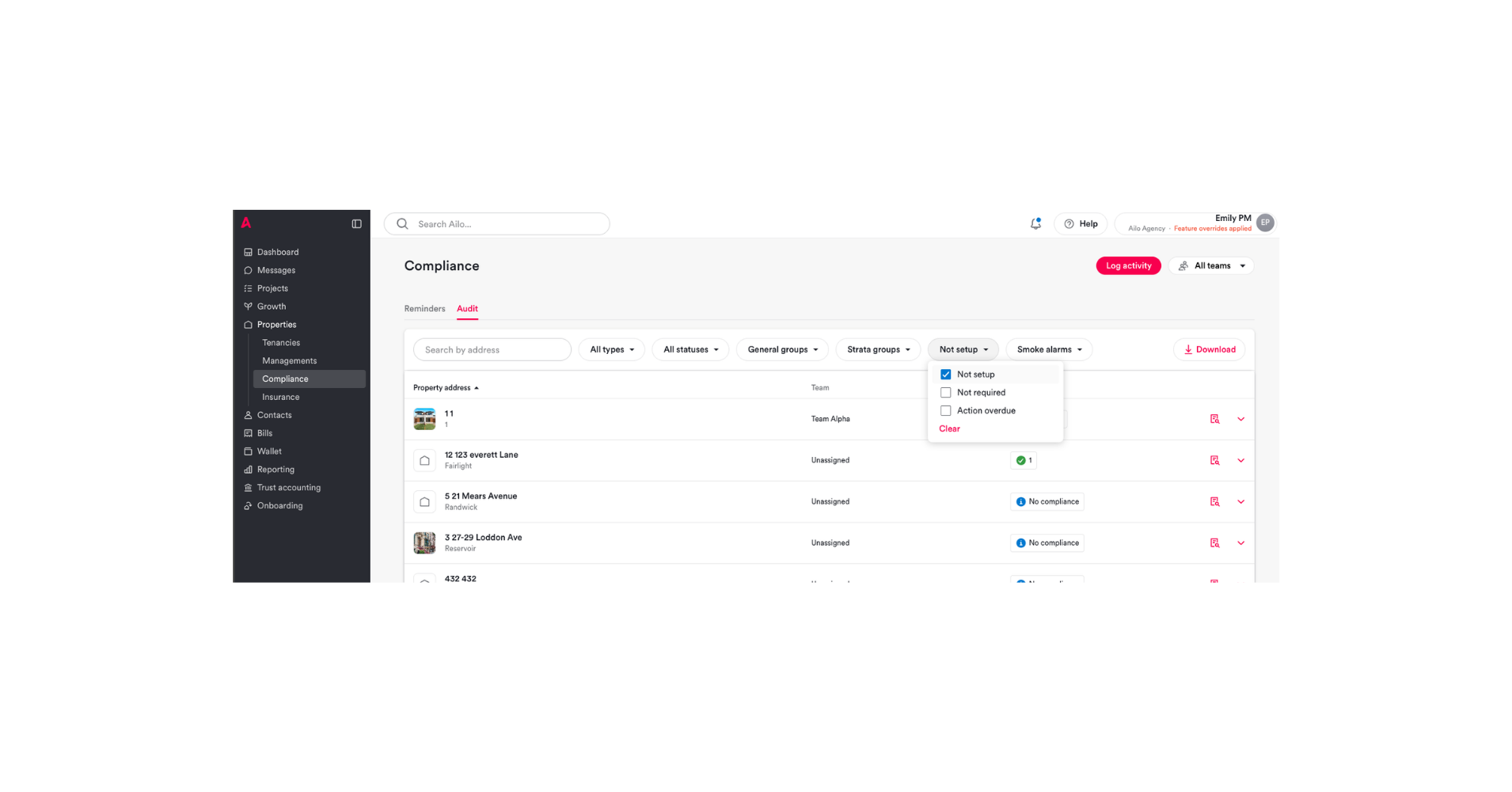1512x792 pixels.
Task: Open audit details icon for 3 27-29 Loddon Ave
Action: click(x=1215, y=543)
